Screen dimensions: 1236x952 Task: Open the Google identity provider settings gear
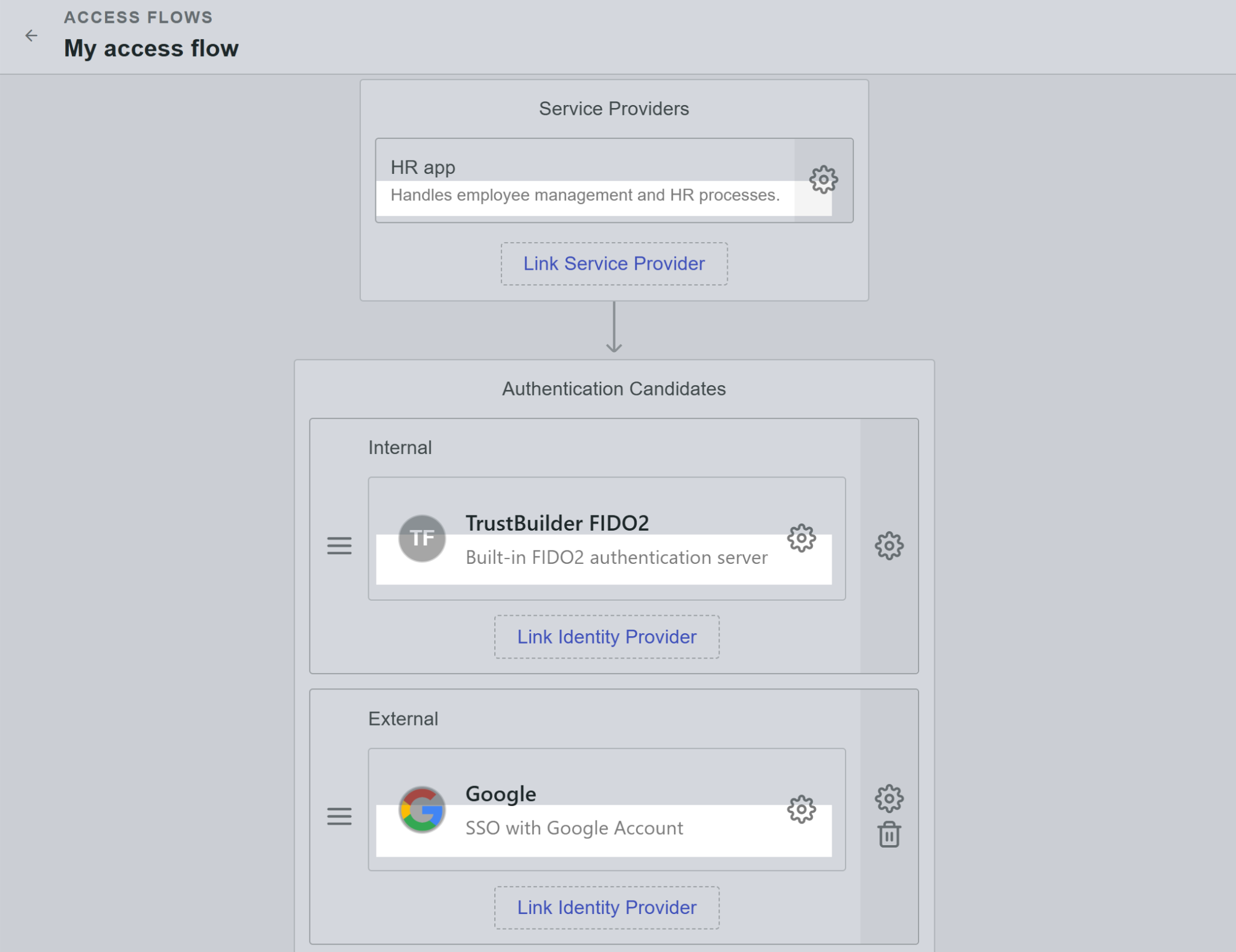tap(801, 809)
